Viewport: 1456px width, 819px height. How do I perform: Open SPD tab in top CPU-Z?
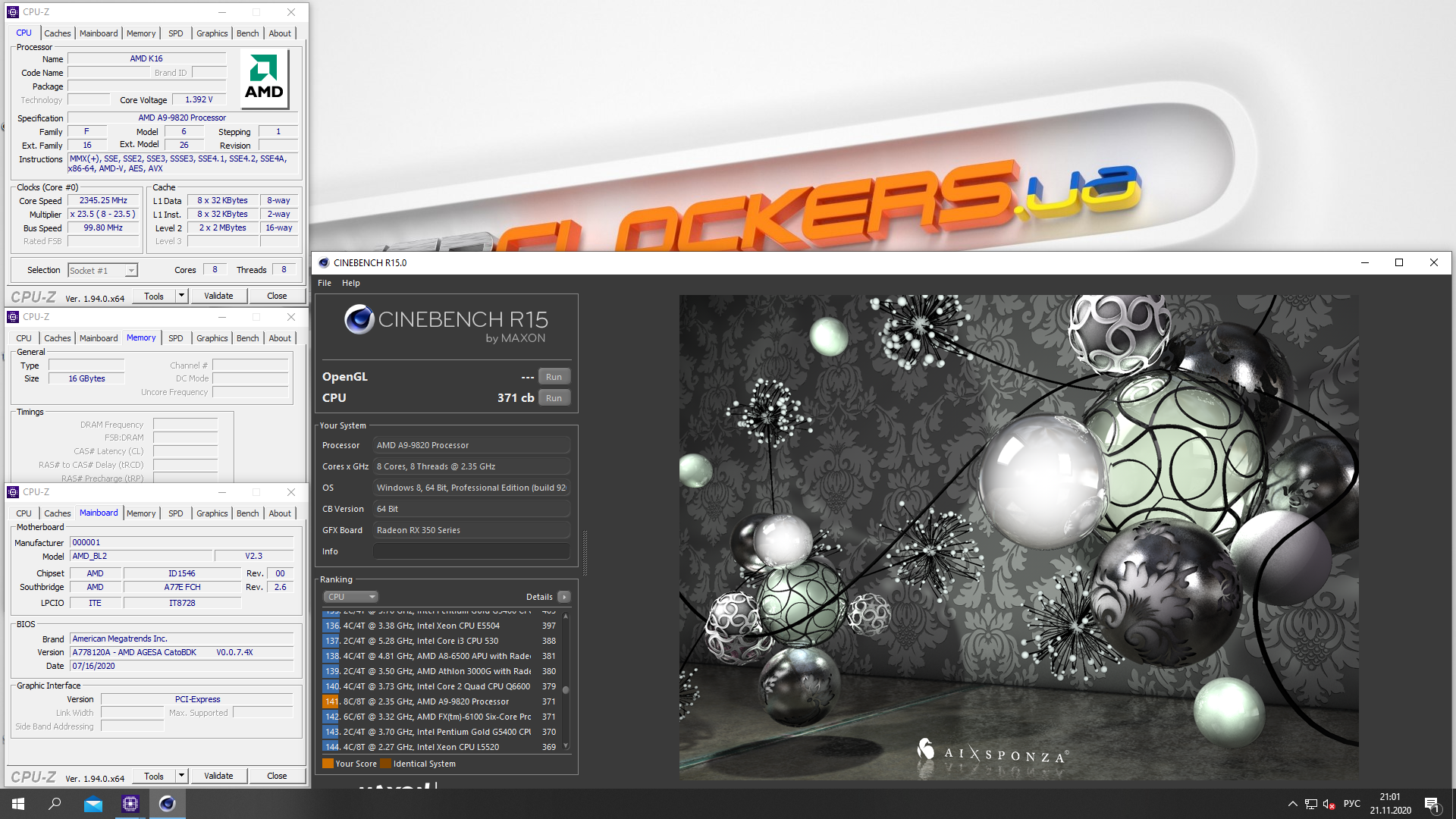176,33
